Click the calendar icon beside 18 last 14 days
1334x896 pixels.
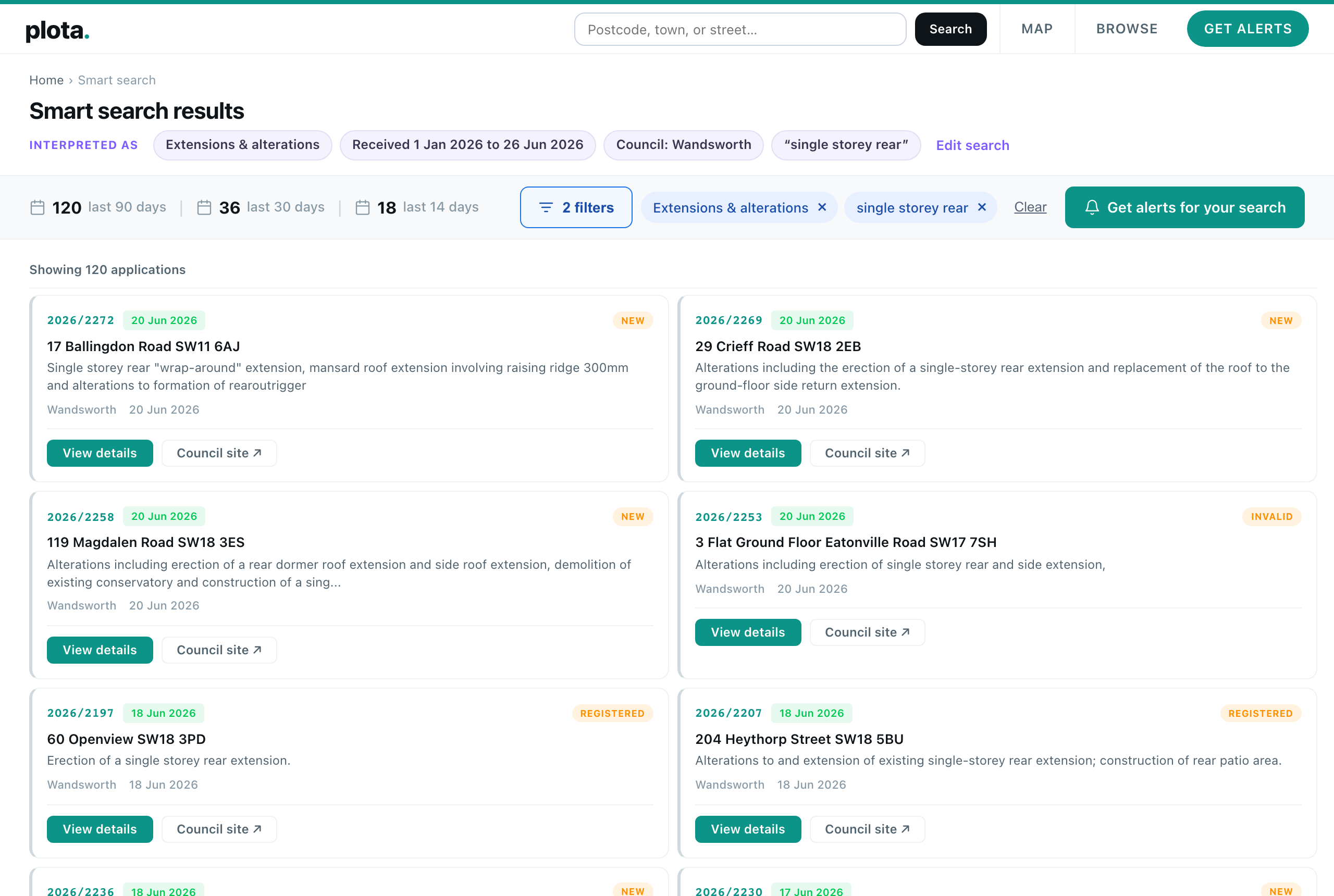(362, 207)
